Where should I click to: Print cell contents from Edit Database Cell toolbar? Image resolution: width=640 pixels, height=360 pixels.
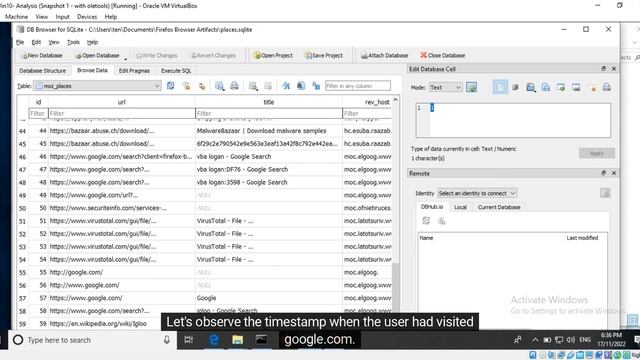[607, 87]
